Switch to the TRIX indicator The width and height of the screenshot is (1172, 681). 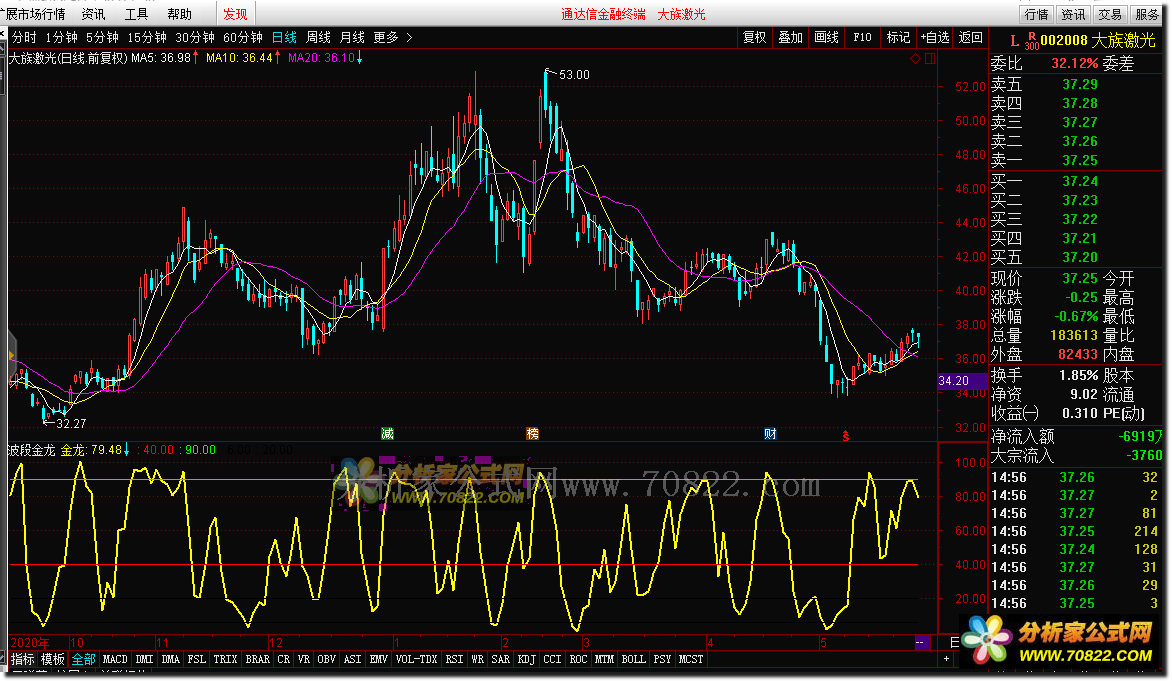coord(225,659)
